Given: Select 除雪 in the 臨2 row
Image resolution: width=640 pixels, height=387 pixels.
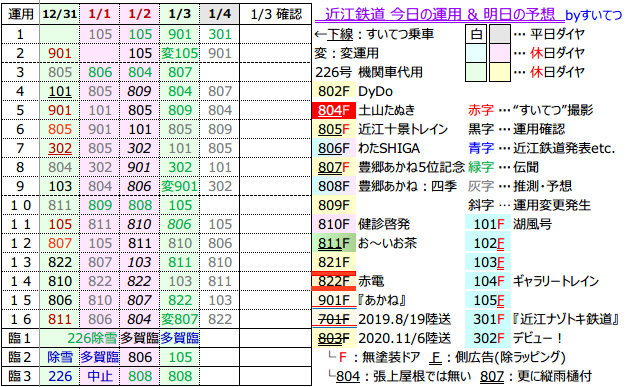Looking at the screenshot, I should click(60, 357).
